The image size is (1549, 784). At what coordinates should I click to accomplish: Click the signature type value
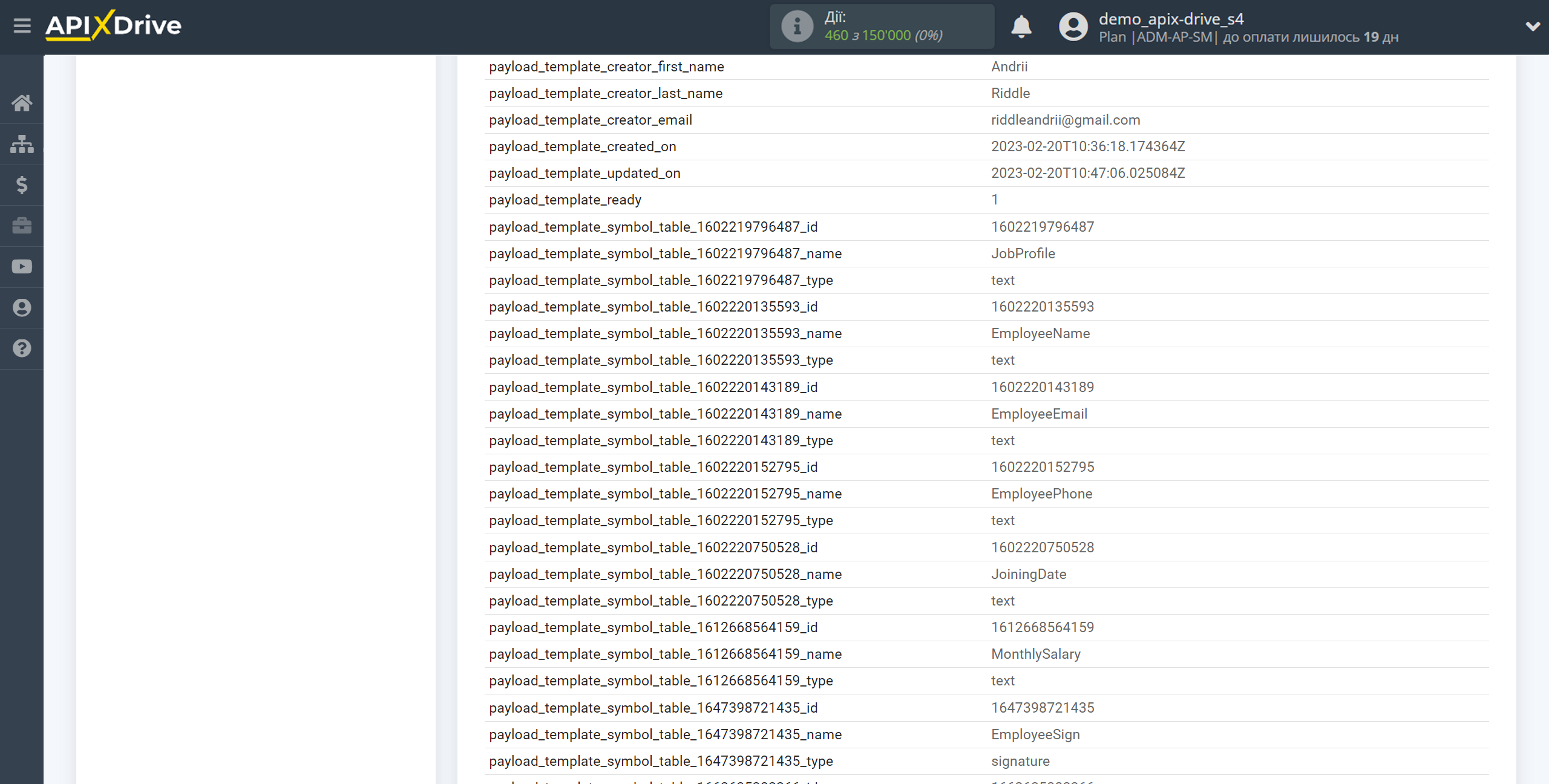(x=1020, y=761)
